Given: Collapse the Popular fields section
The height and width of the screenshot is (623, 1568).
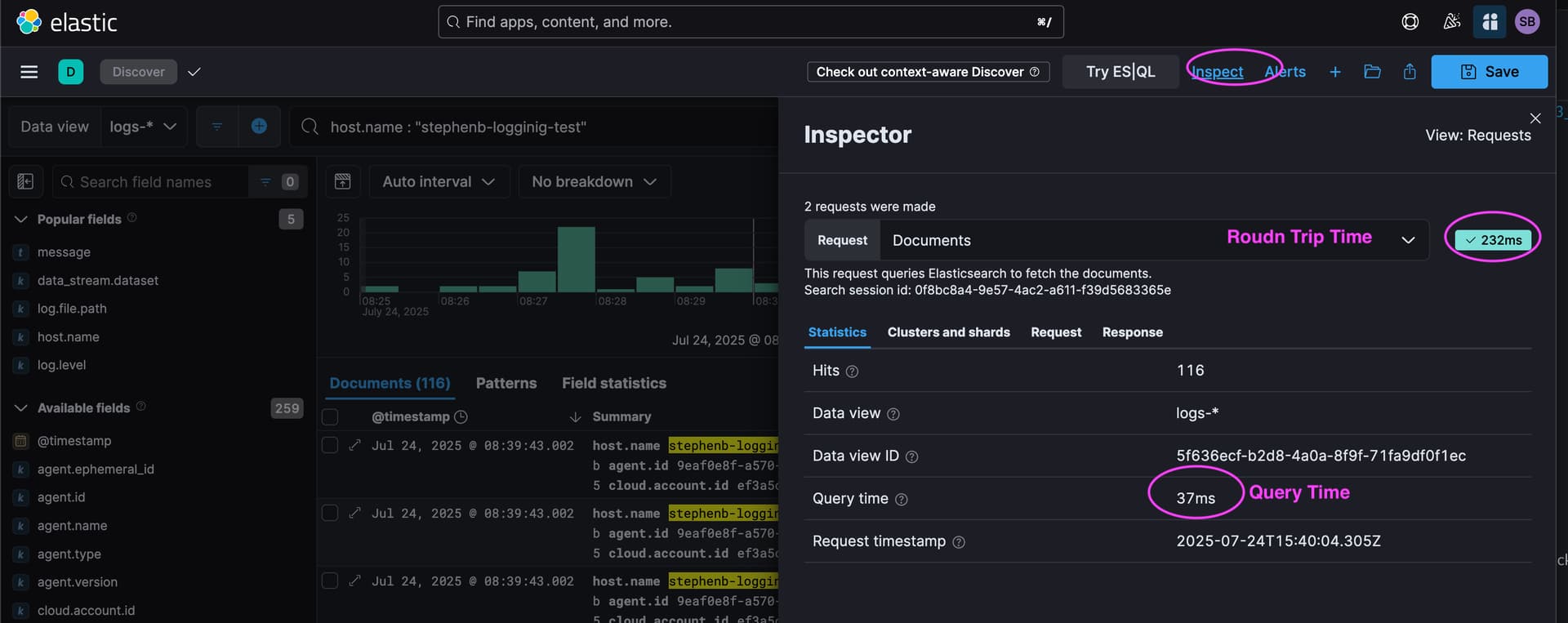Looking at the screenshot, I should (x=21, y=219).
